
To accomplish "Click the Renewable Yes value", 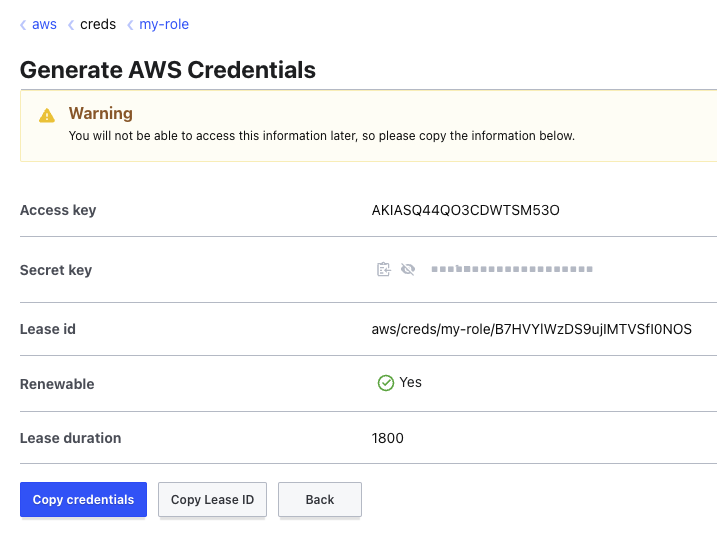I will pos(410,382).
